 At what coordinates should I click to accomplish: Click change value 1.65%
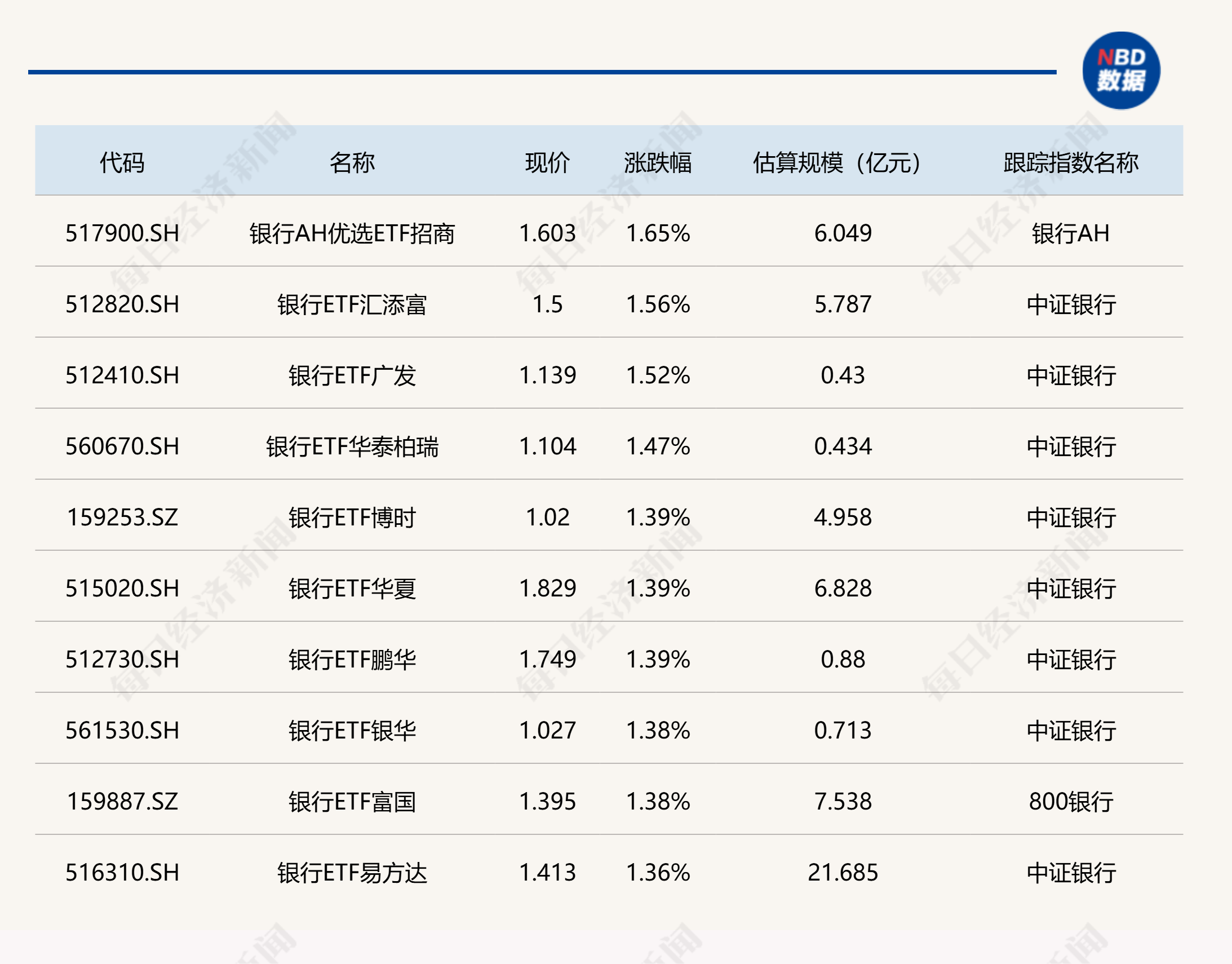[658, 233]
